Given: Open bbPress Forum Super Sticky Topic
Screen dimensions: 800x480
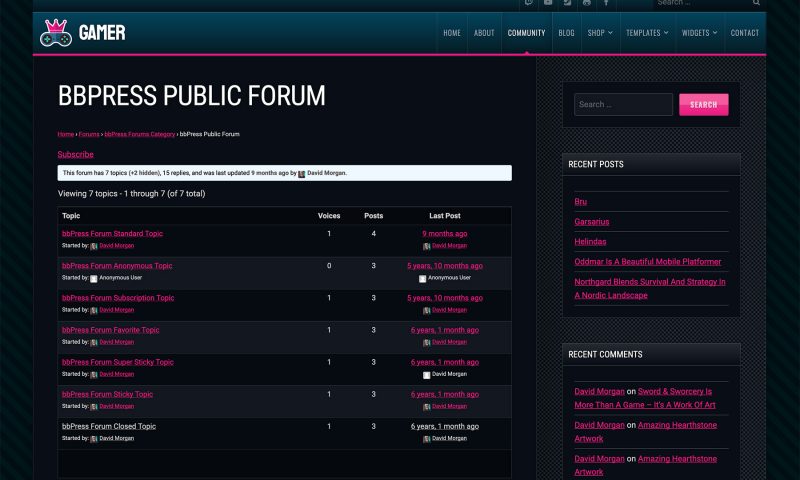Looking at the screenshot, I should tap(117, 362).
